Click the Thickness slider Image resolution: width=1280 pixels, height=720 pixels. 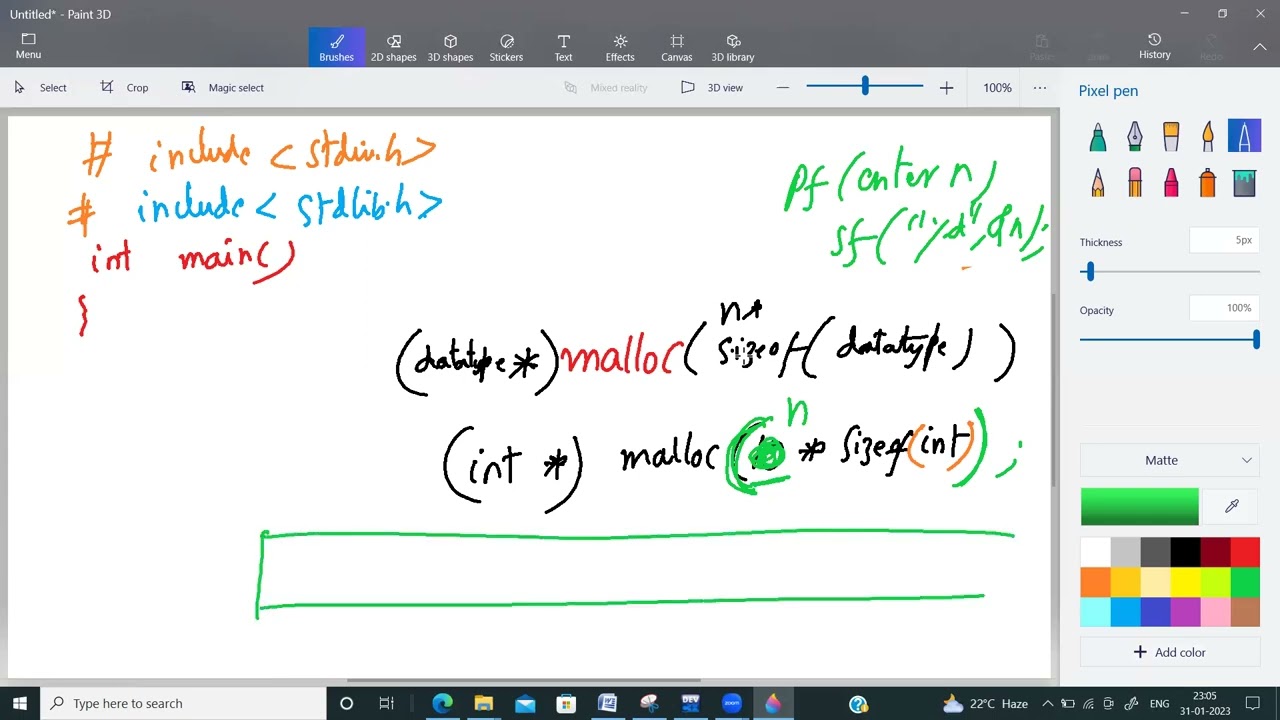point(1170,272)
